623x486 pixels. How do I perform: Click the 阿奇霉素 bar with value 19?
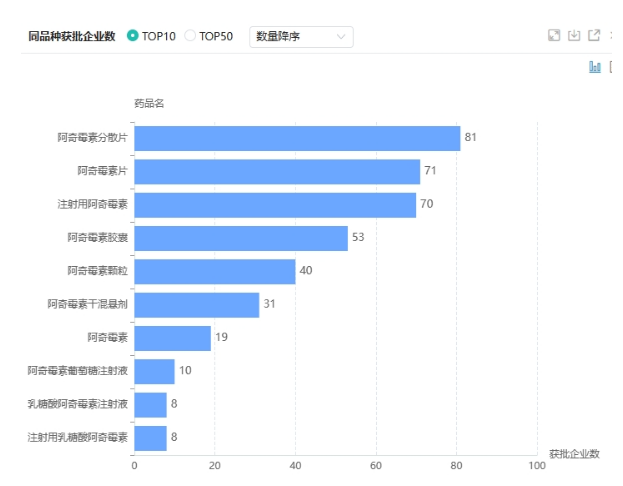172,338
